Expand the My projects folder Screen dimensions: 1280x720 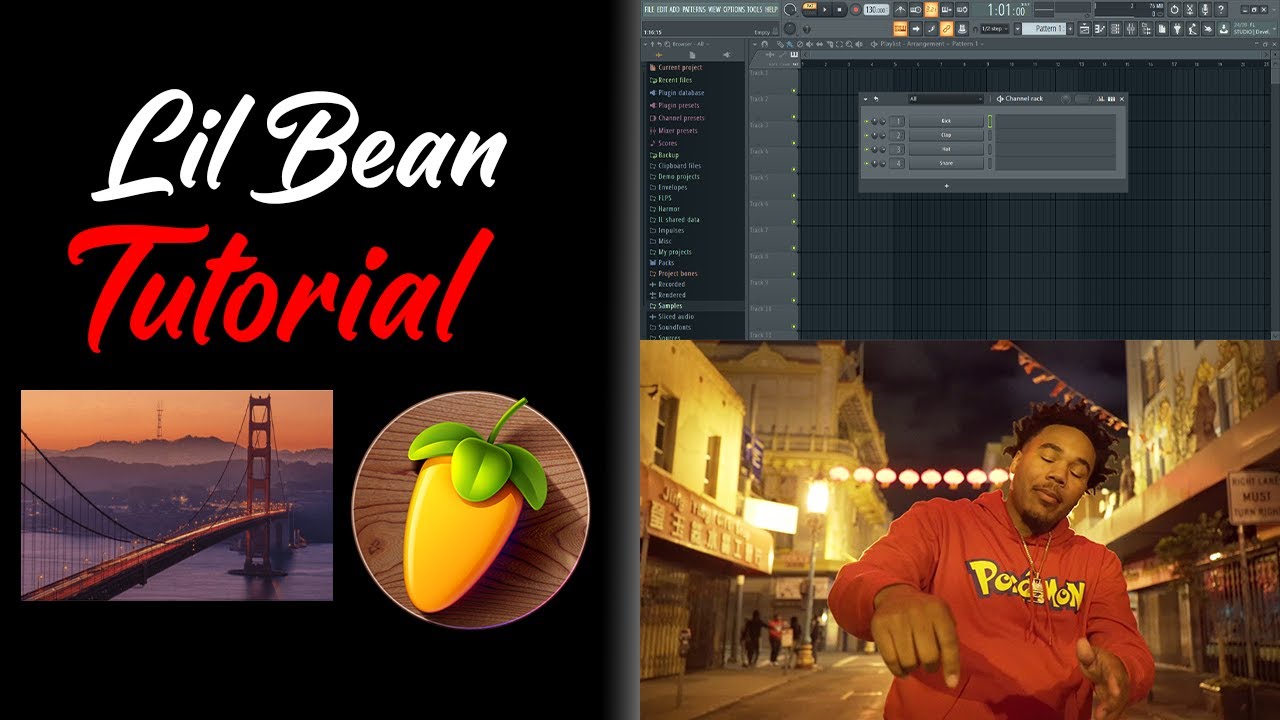[674, 252]
